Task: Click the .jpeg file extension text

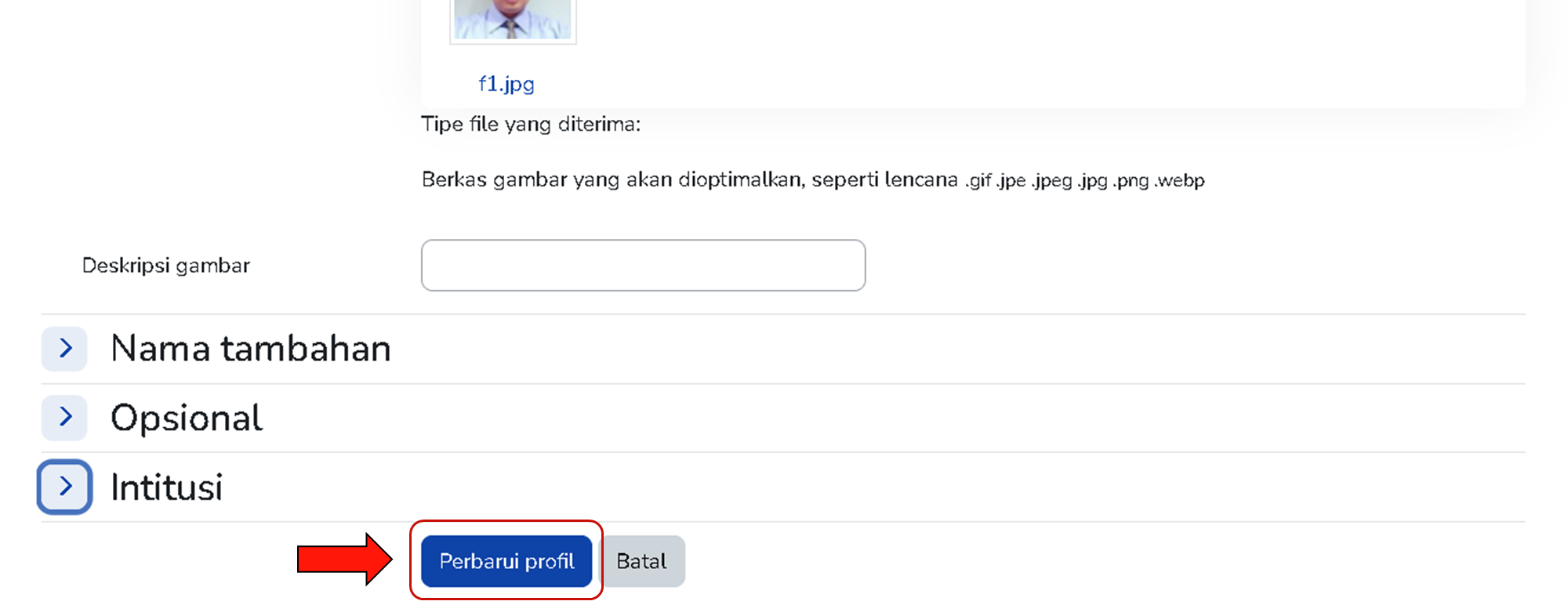Action: [x=1051, y=181]
